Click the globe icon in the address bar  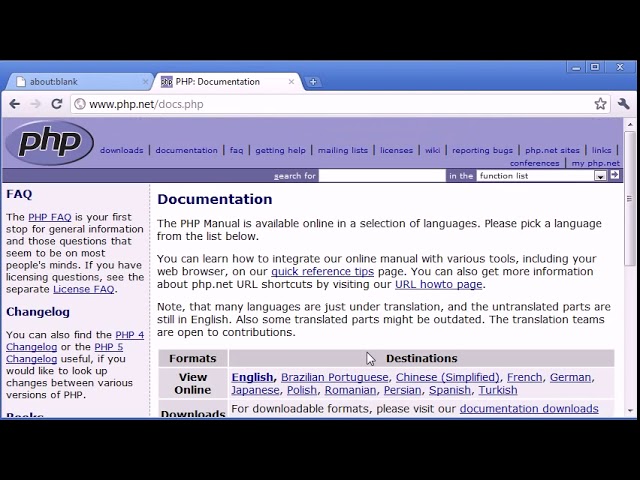pyautogui.click(x=80, y=104)
